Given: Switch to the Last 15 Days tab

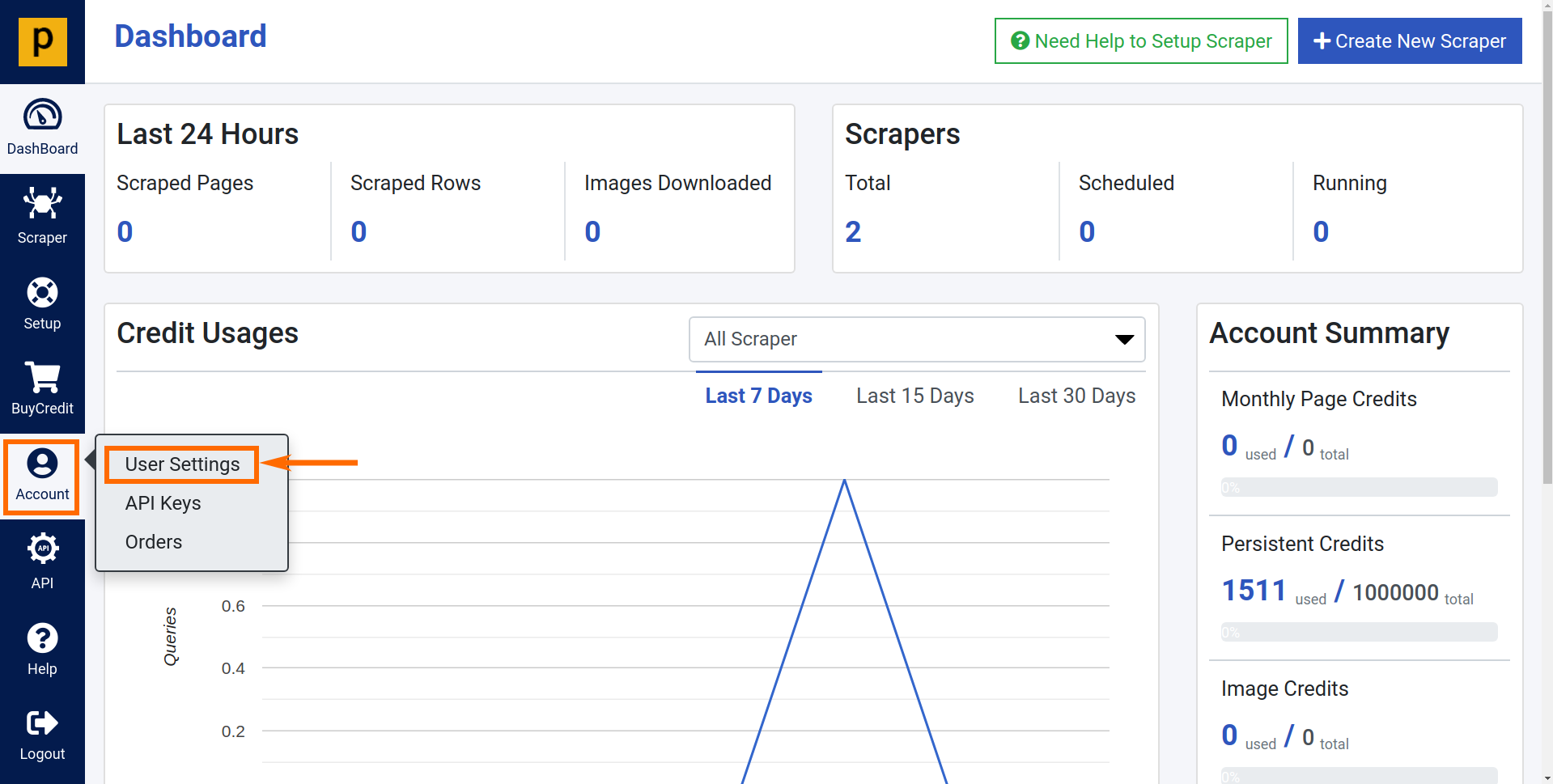Looking at the screenshot, I should (914, 396).
